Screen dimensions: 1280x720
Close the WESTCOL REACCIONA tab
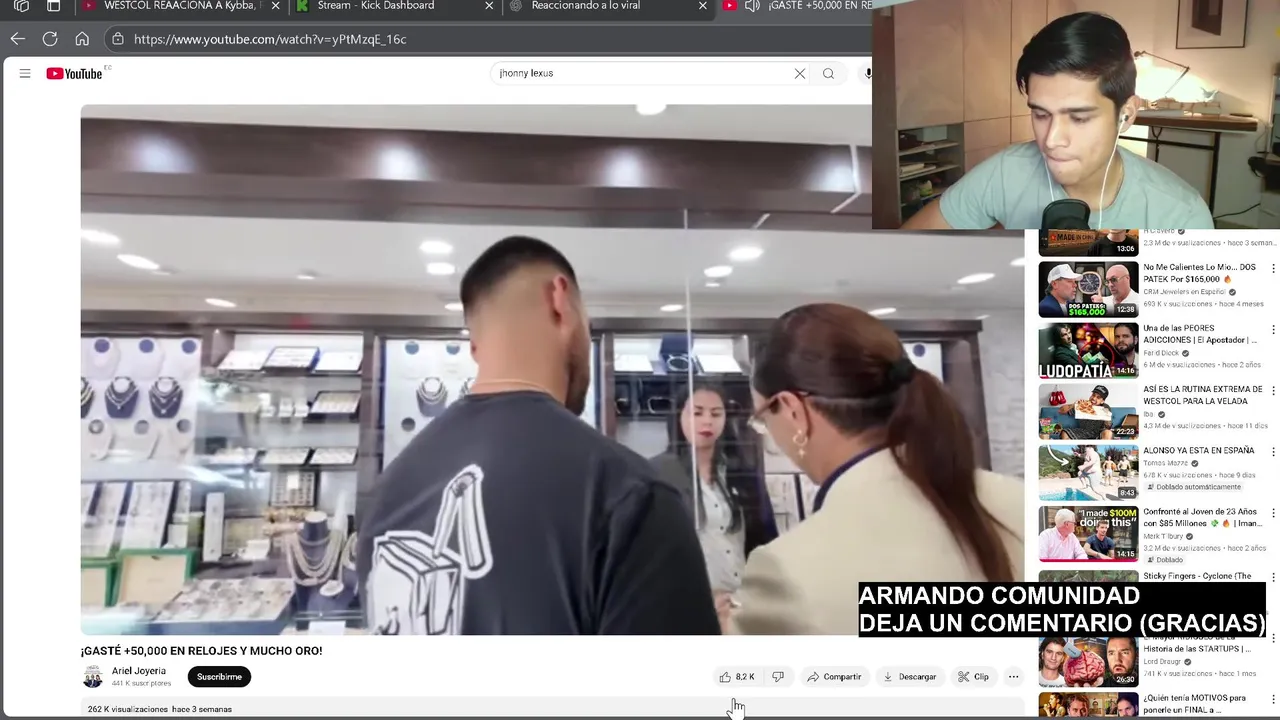(276, 6)
